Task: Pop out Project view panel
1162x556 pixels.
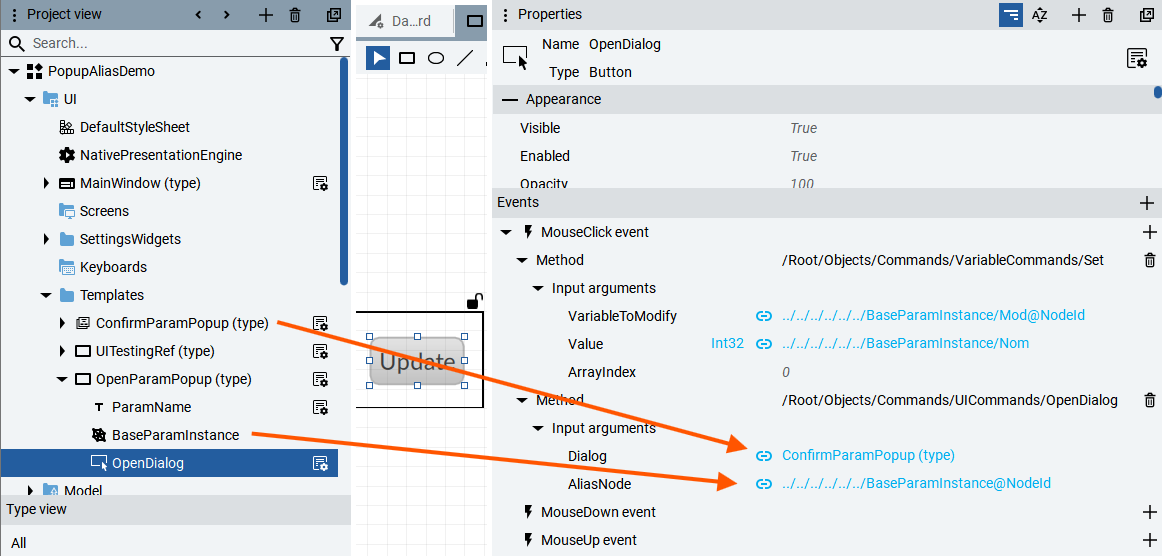Action: point(333,15)
